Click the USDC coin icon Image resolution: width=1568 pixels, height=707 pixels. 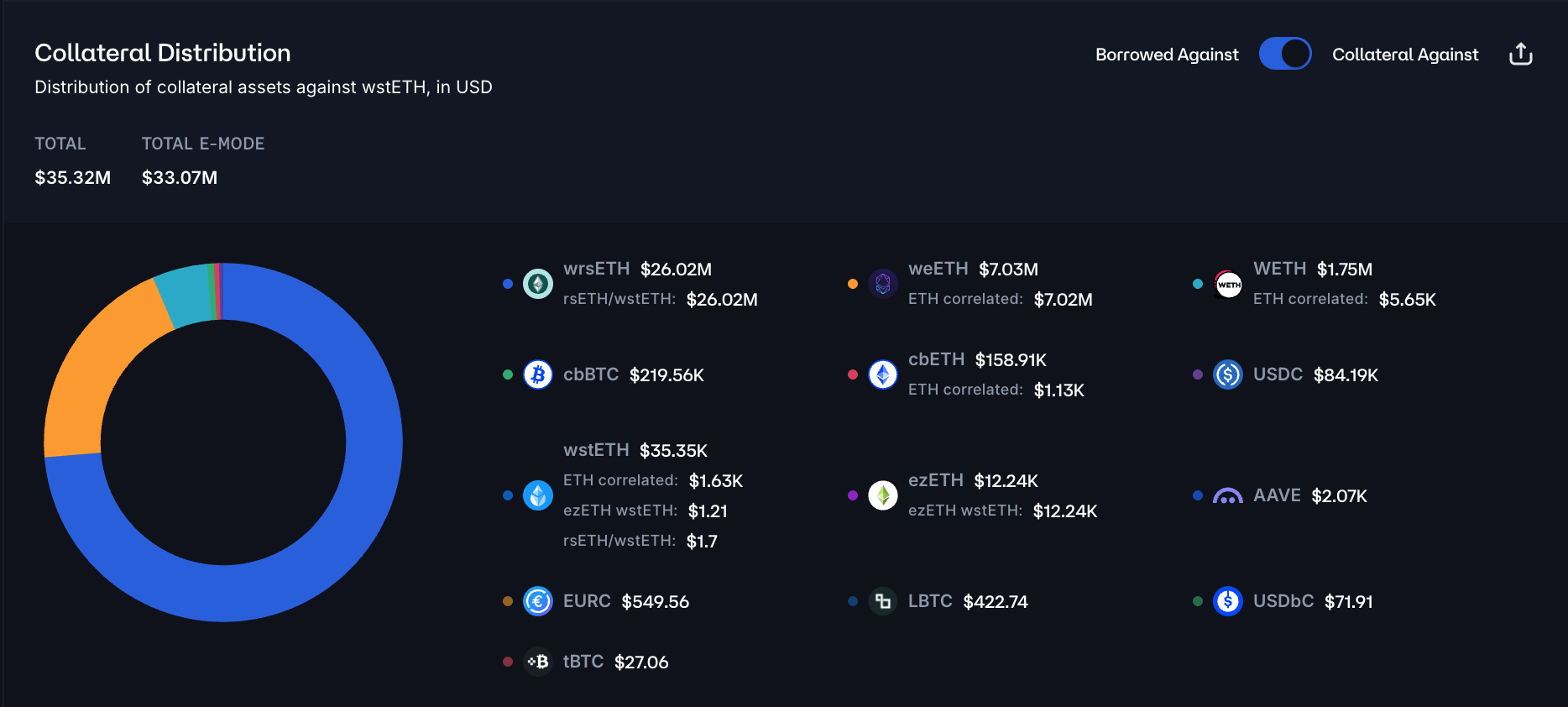[x=1228, y=374]
